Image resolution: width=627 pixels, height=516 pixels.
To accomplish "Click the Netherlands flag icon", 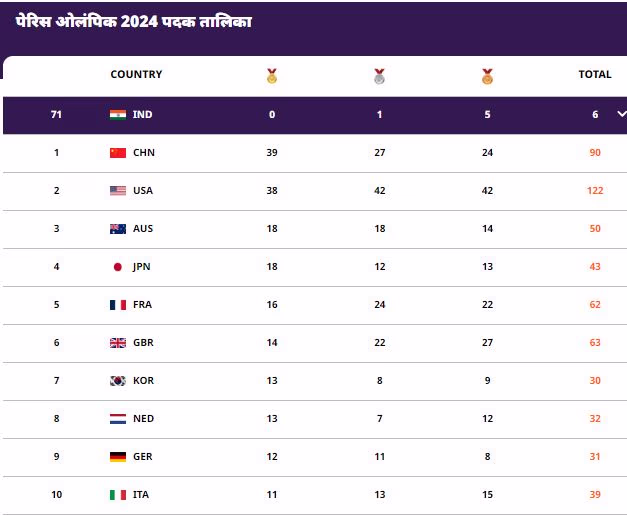I will [118, 419].
